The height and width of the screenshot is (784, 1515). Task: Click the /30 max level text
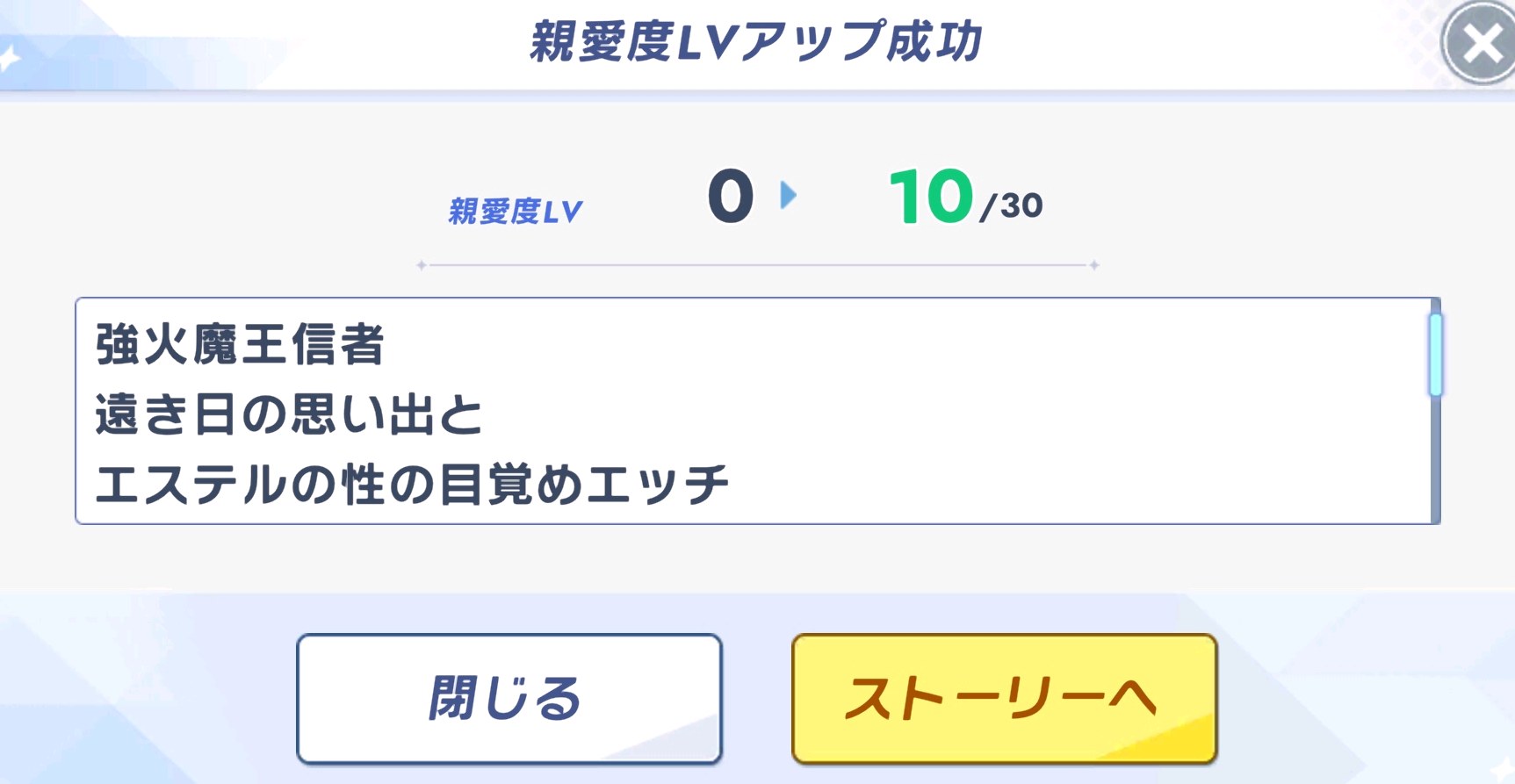(1012, 206)
